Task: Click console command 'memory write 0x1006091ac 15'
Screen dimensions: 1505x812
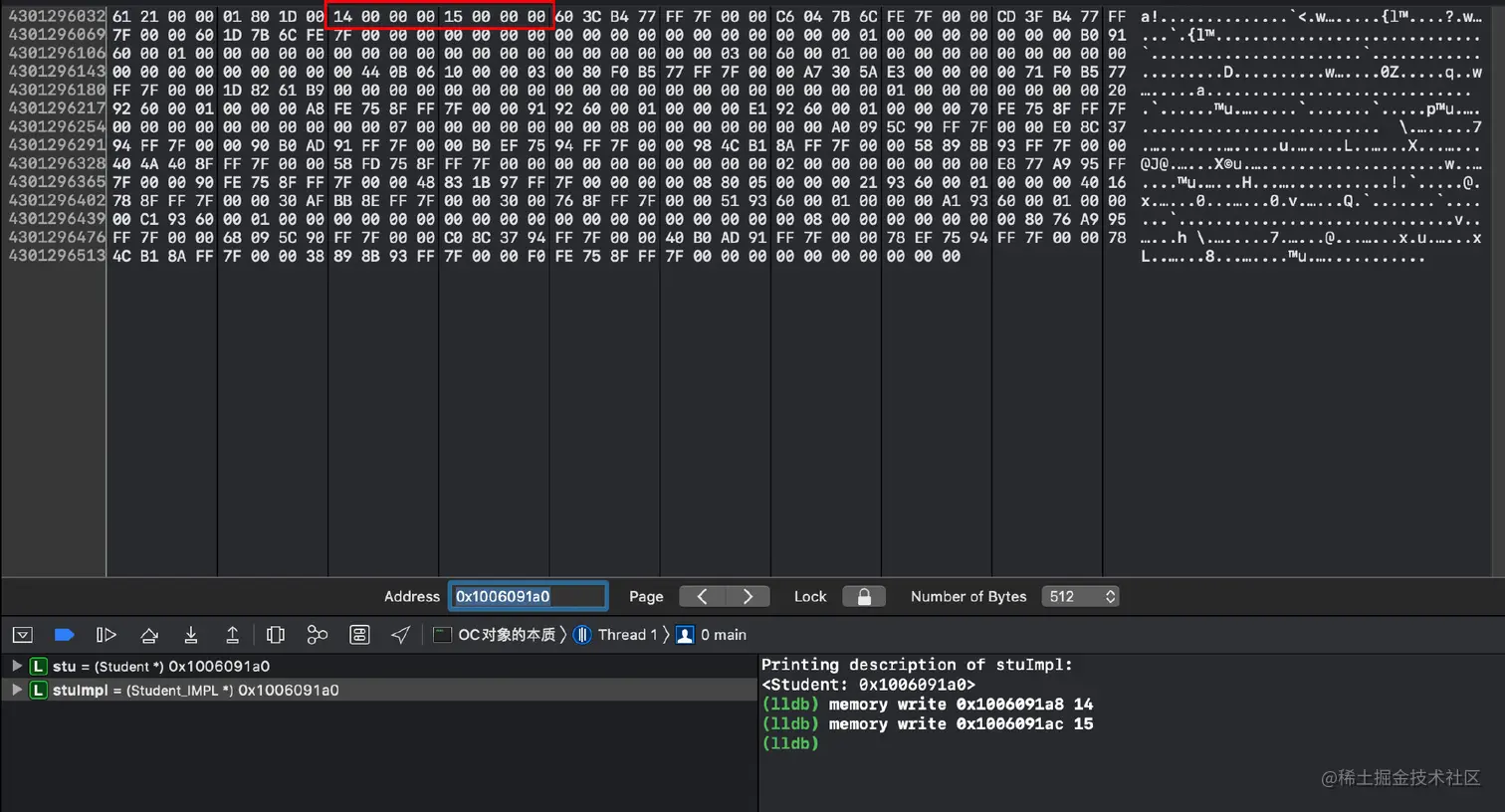Action: point(961,723)
